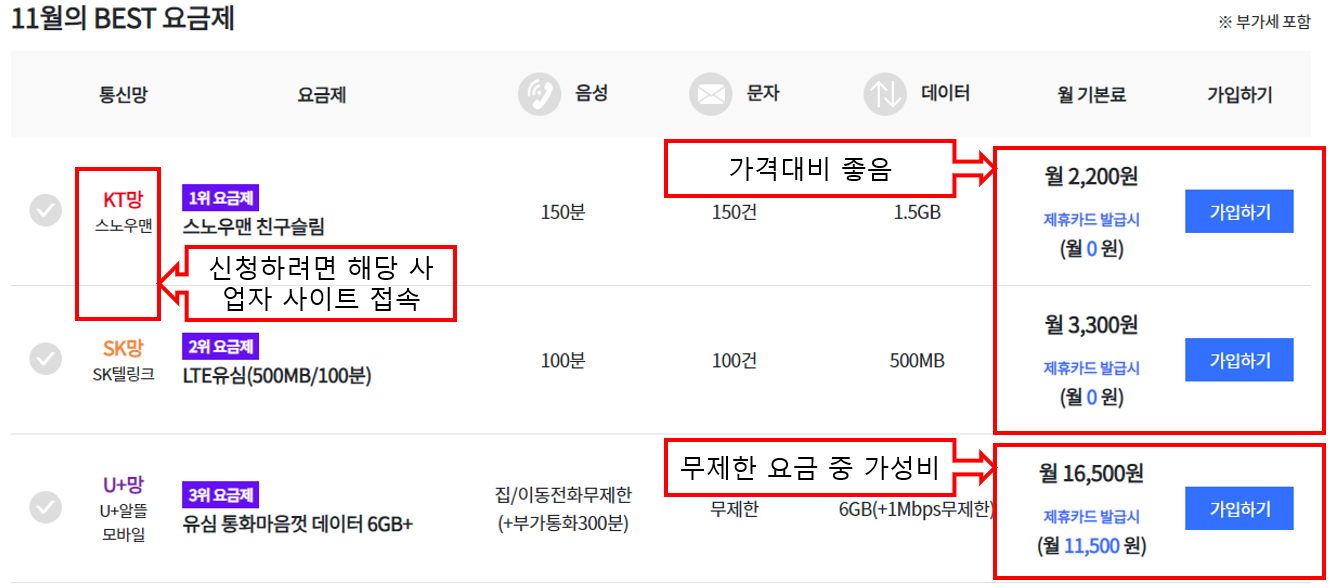Click the 150분 voice value
The height and width of the screenshot is (588, 1337).
(562, 212)
